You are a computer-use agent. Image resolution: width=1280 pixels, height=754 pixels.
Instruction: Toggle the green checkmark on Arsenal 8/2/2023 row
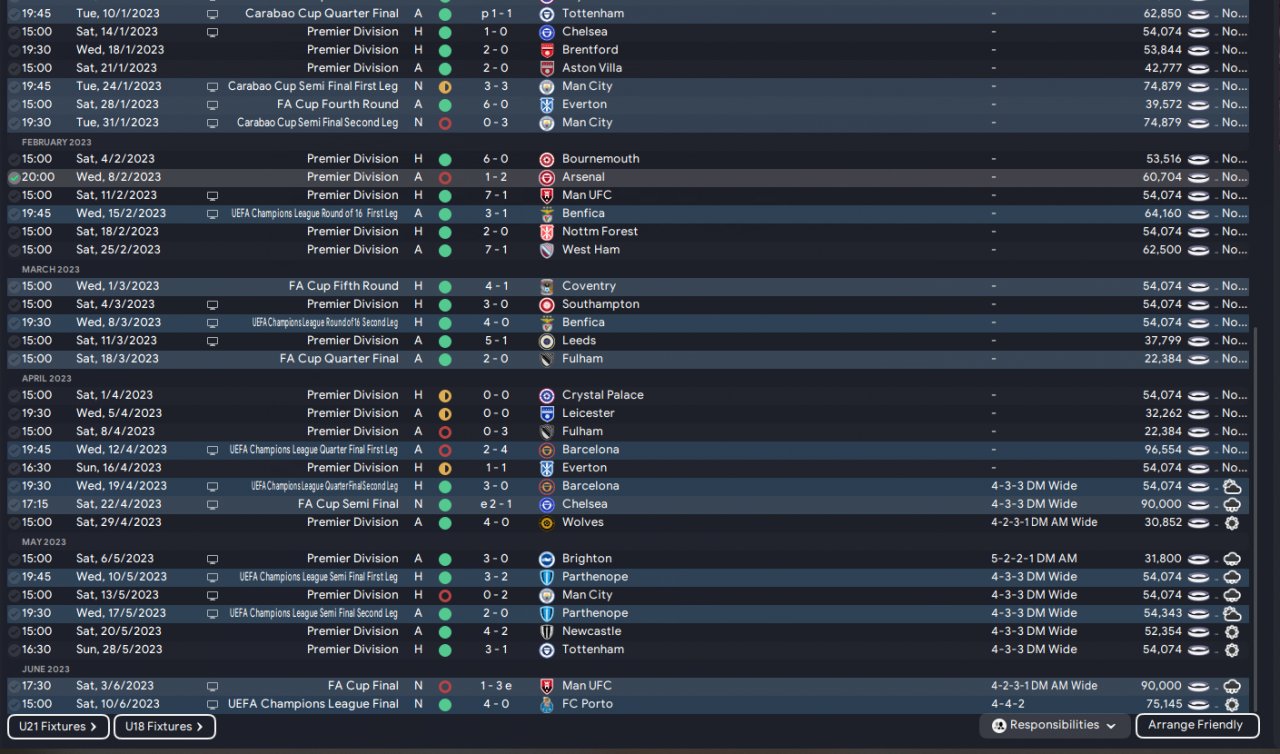(14, 178)
